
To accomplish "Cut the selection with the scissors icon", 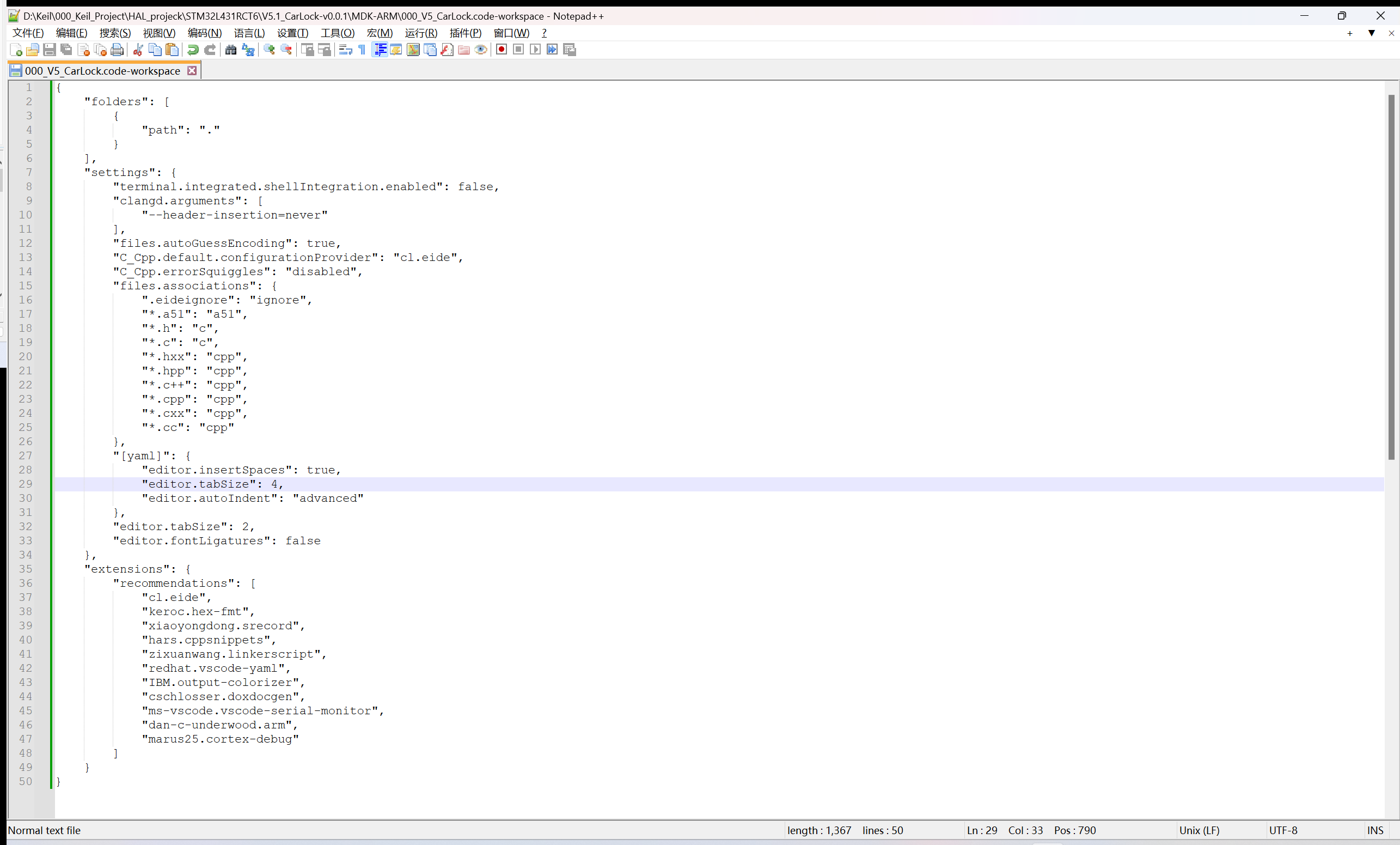I will [x=138, y=50].
